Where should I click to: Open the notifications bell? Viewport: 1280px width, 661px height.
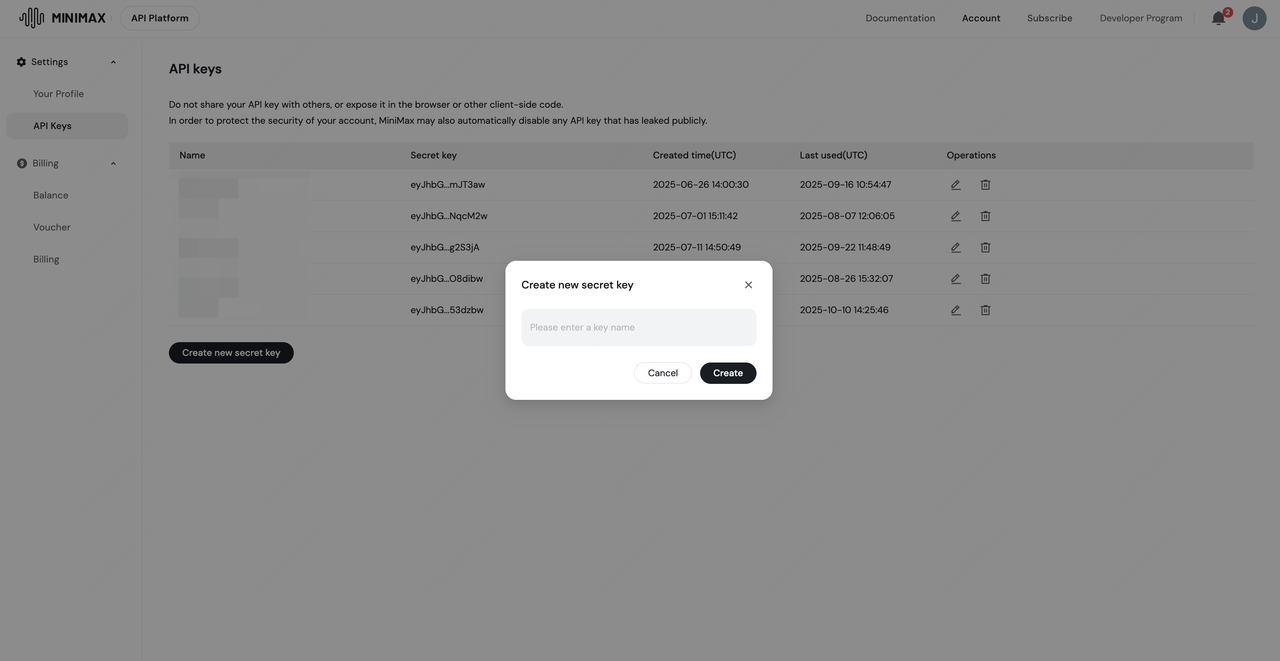(1218, 18)
